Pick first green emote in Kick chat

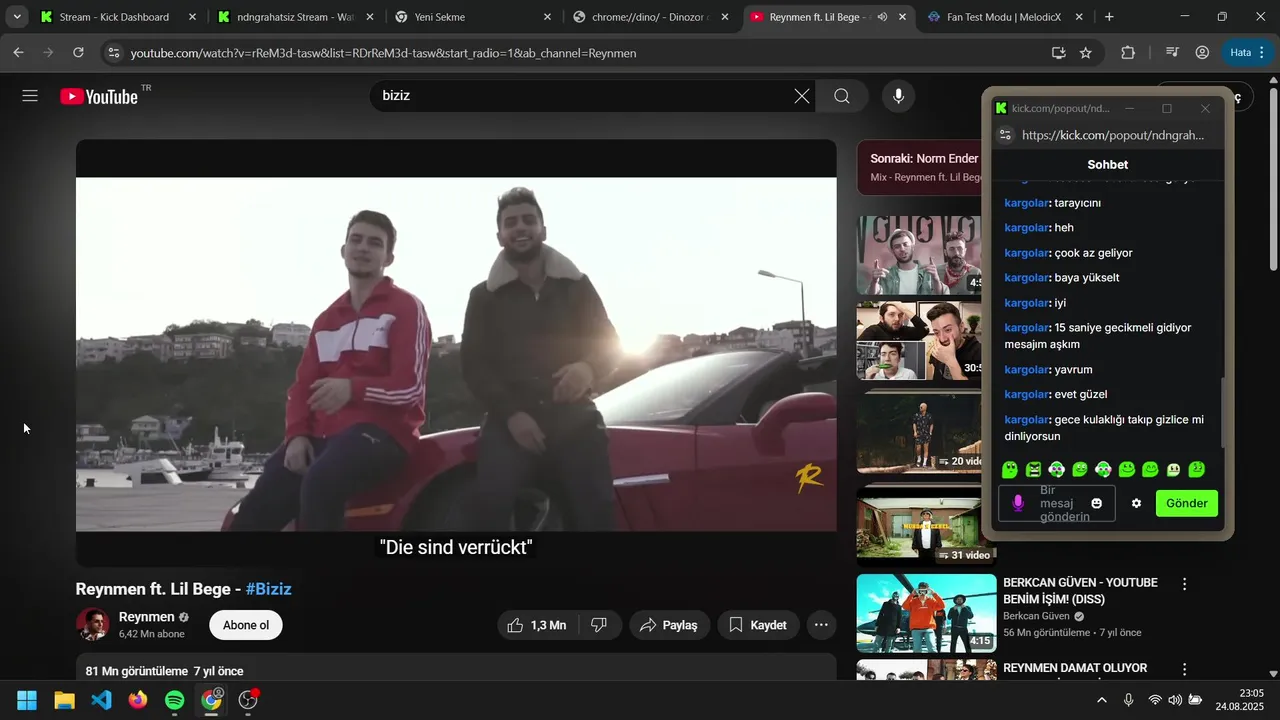pyautogui.click(x=1010, y=469)
